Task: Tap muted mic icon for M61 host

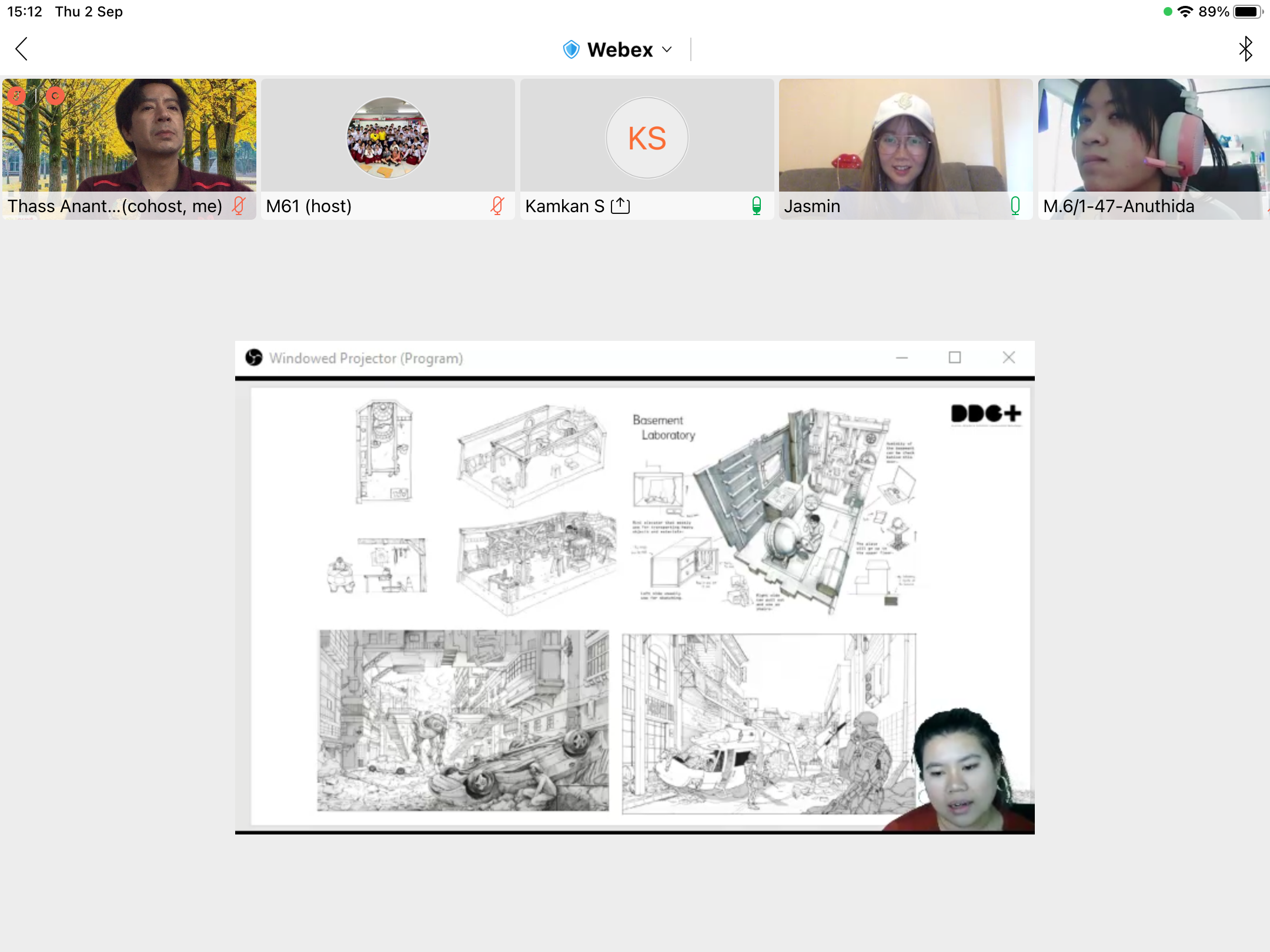Action: click(x=497, y=206)
